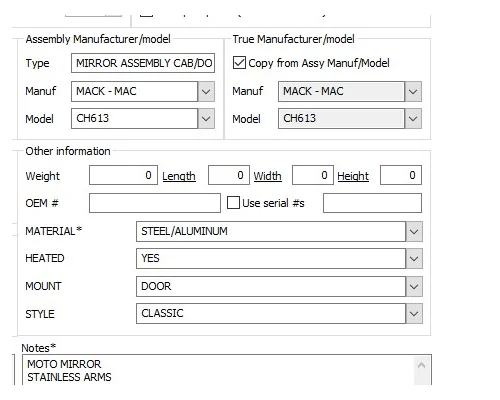Select the STEEL/ALUMINUM material value
This screenshot has width=500, height=400.
[184, 231]
